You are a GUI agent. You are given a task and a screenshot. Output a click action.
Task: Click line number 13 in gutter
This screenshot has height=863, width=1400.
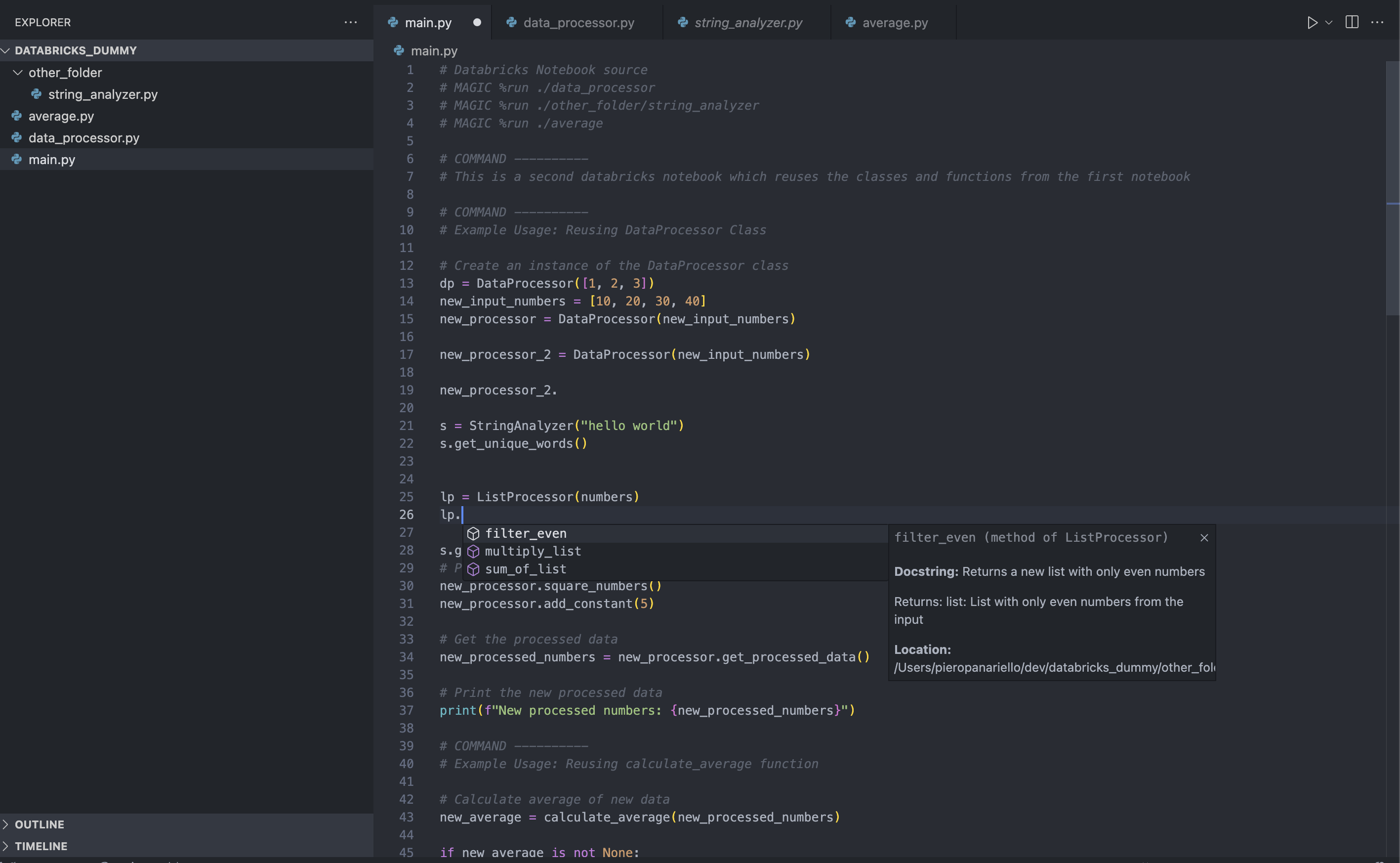click(x=406, y=283)
